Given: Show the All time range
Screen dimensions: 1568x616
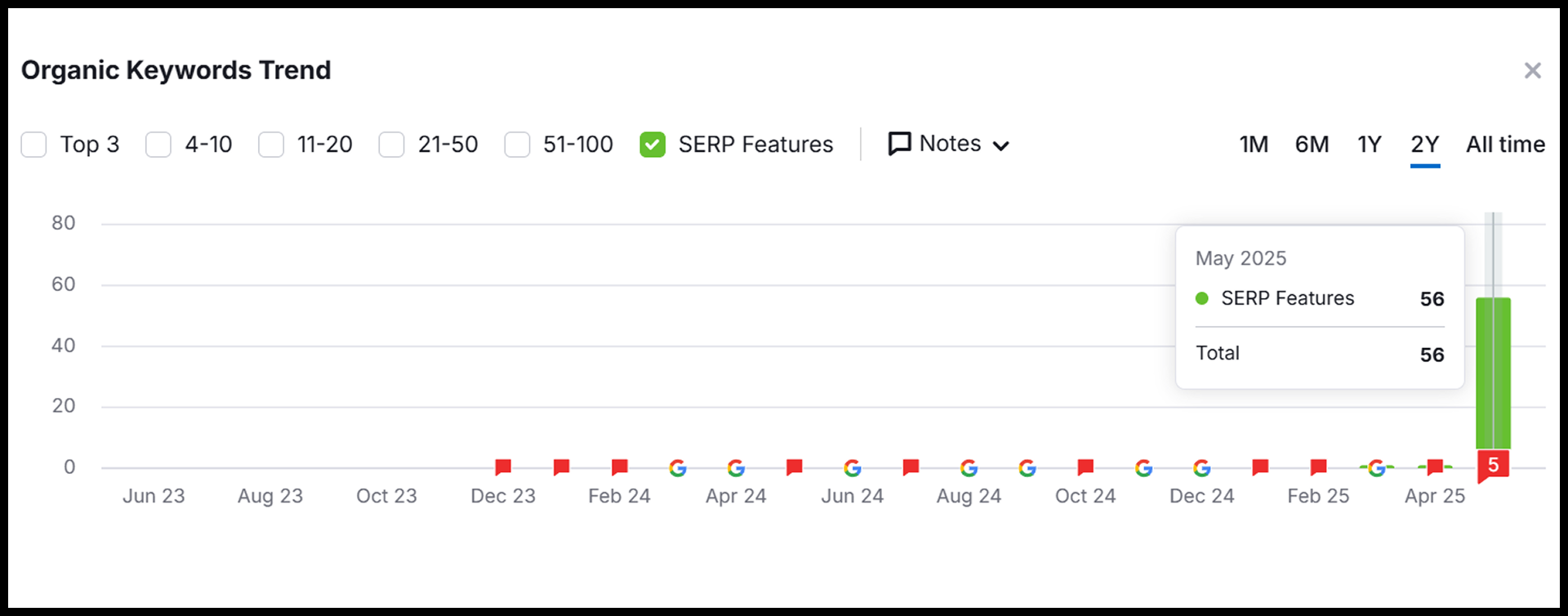Looking at the screenshot, I should pyautogui.click(x=1505, y=145).
